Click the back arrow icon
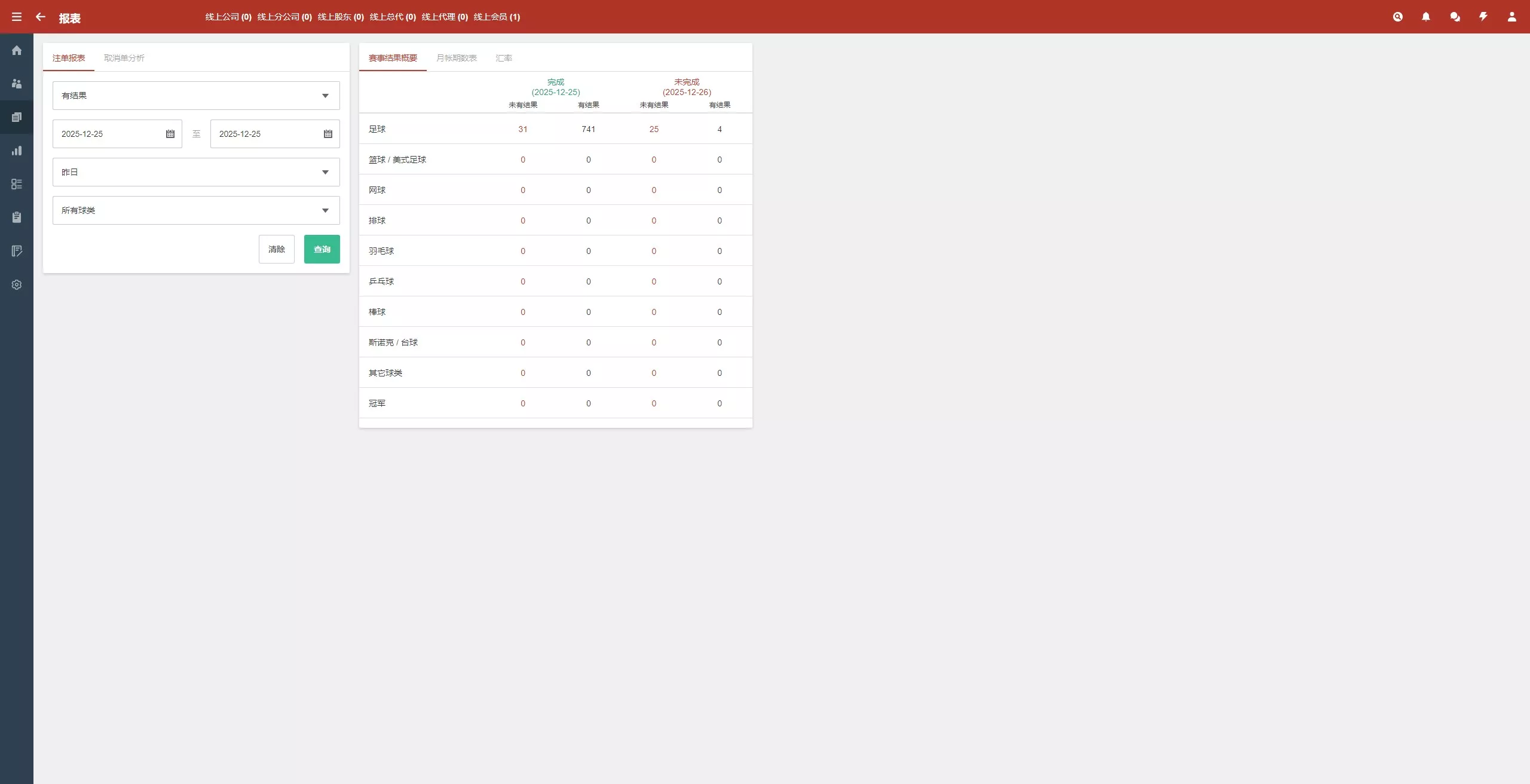Viewport: 1530px width, 784px height. (41, 17)
